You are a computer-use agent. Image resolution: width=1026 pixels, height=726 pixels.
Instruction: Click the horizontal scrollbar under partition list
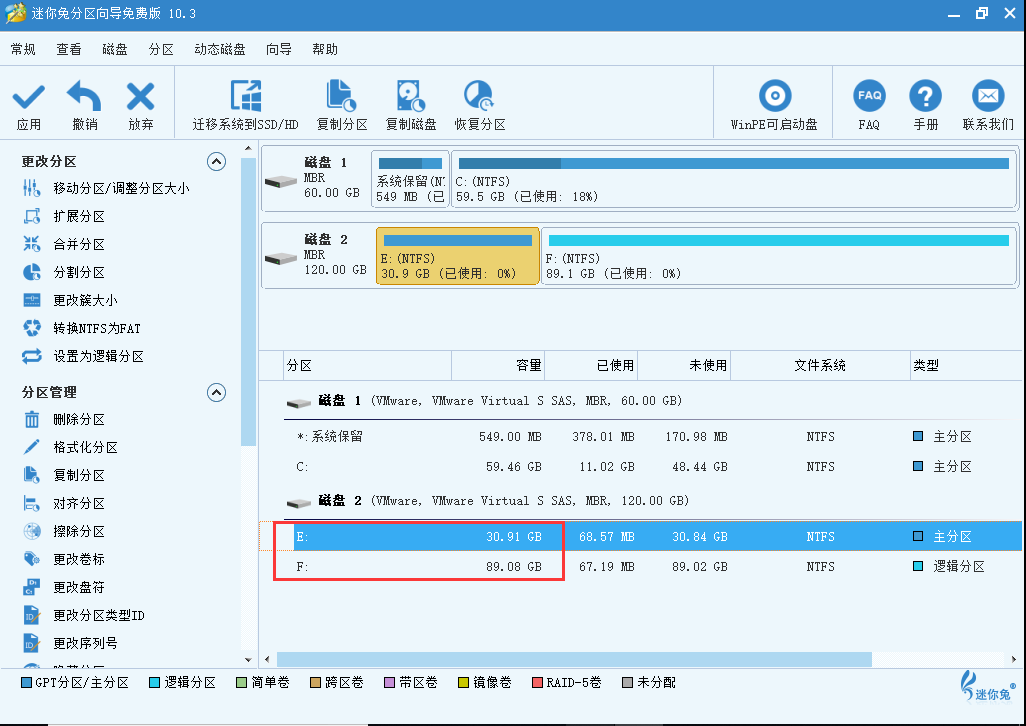(x=575, y=659)
